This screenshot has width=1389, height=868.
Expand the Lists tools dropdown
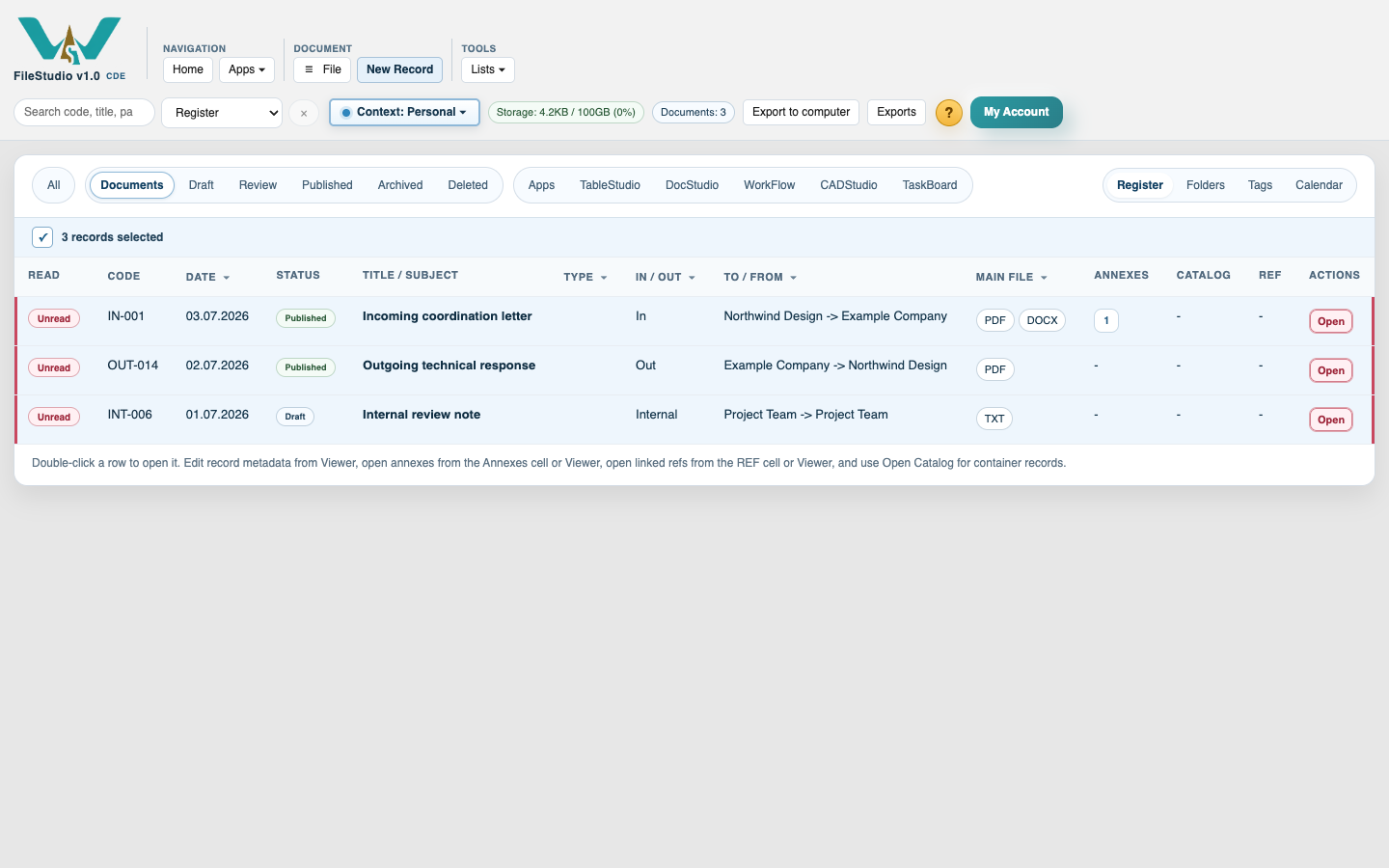(x=488, y=69)
